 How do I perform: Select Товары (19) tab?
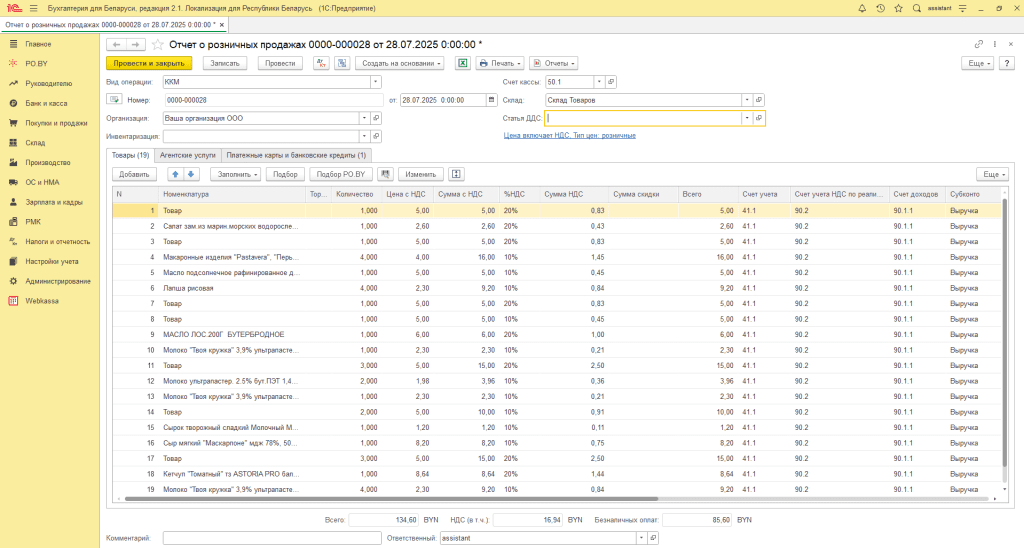pyautogui.click(x=131, y=155)
